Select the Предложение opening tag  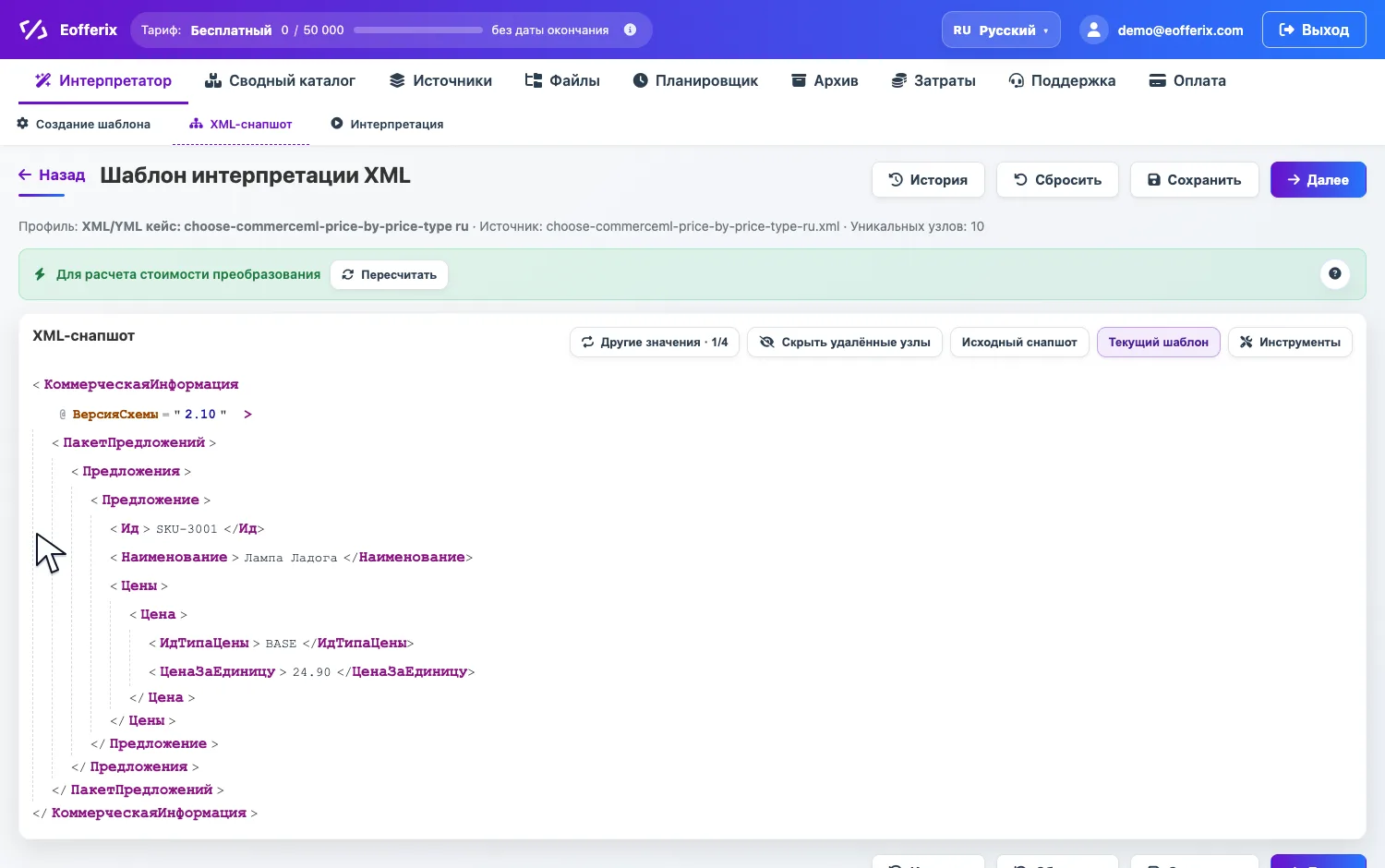coord(151,500)
